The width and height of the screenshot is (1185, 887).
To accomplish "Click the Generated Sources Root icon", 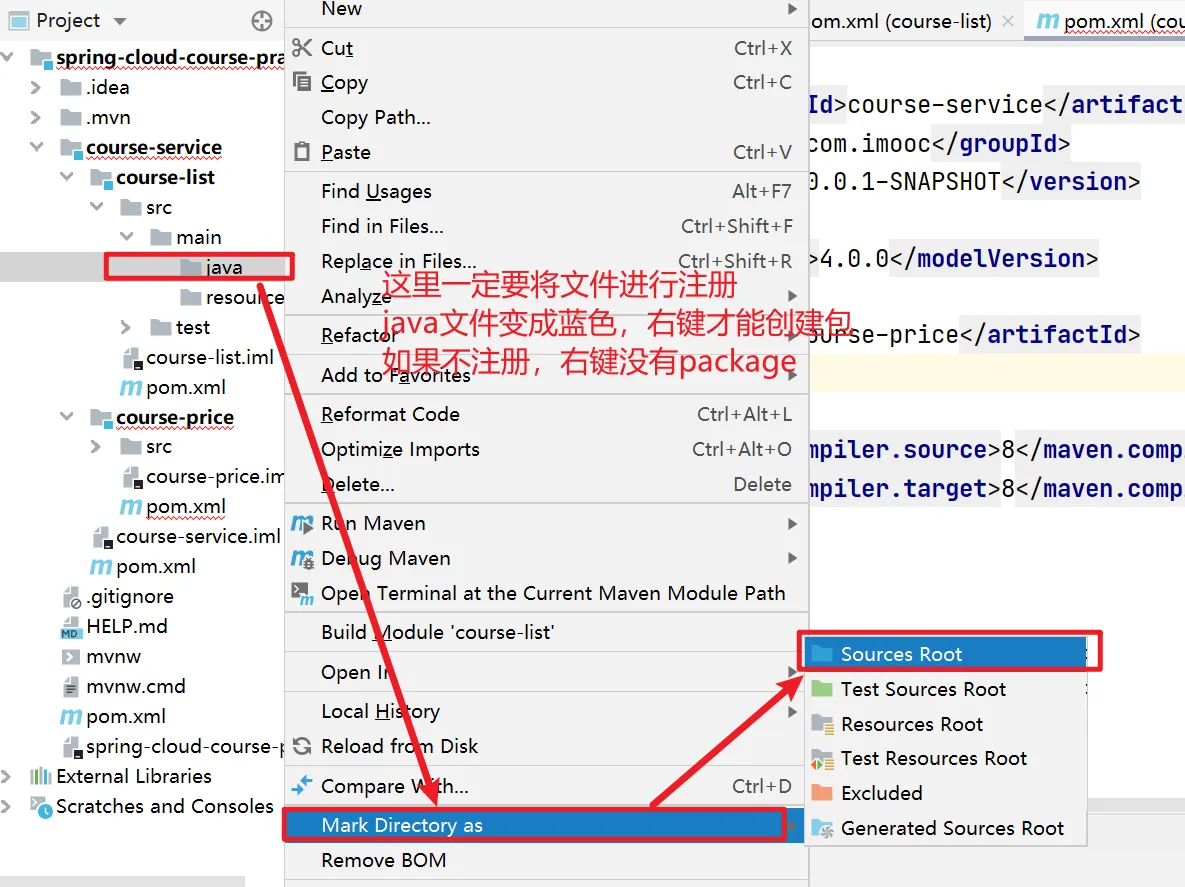I will (x=821, y=828).
